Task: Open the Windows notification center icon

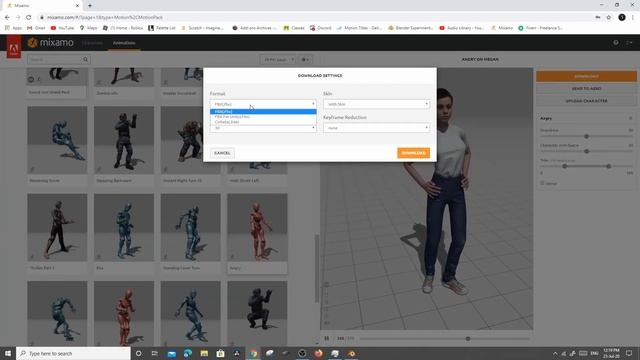Action: pos(629,353)
